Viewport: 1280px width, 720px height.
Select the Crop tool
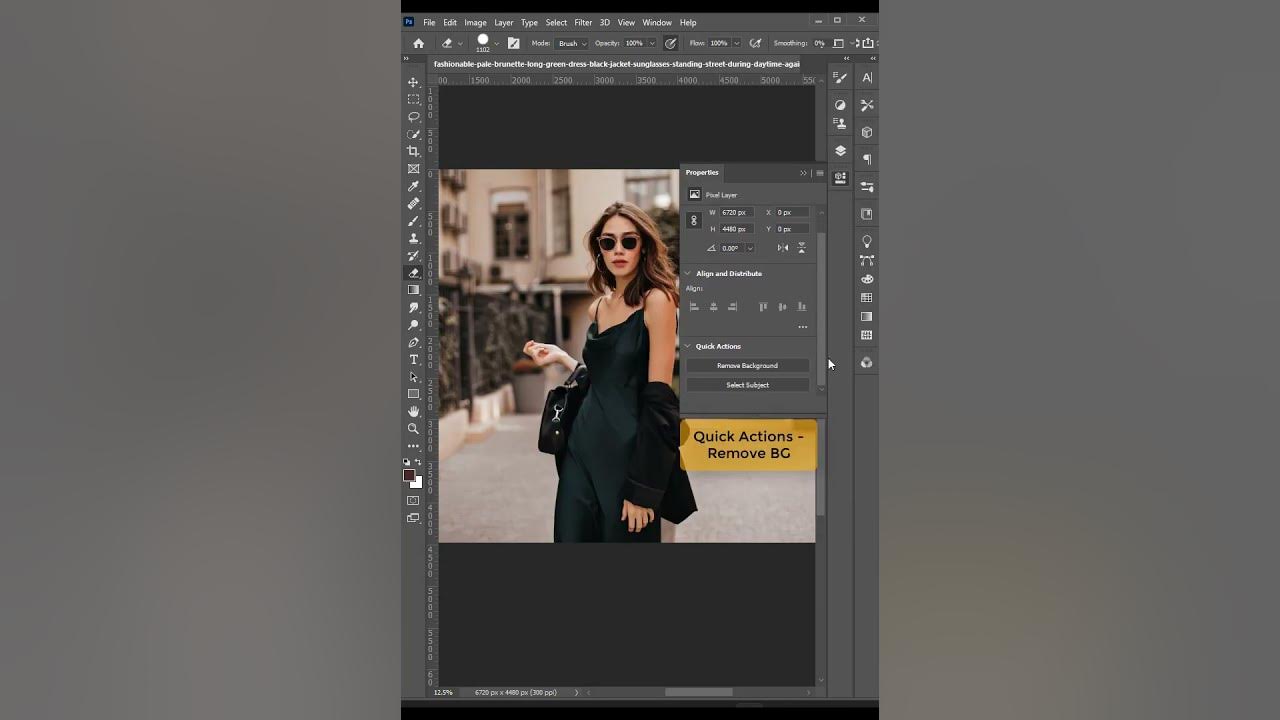click(413, 151)
